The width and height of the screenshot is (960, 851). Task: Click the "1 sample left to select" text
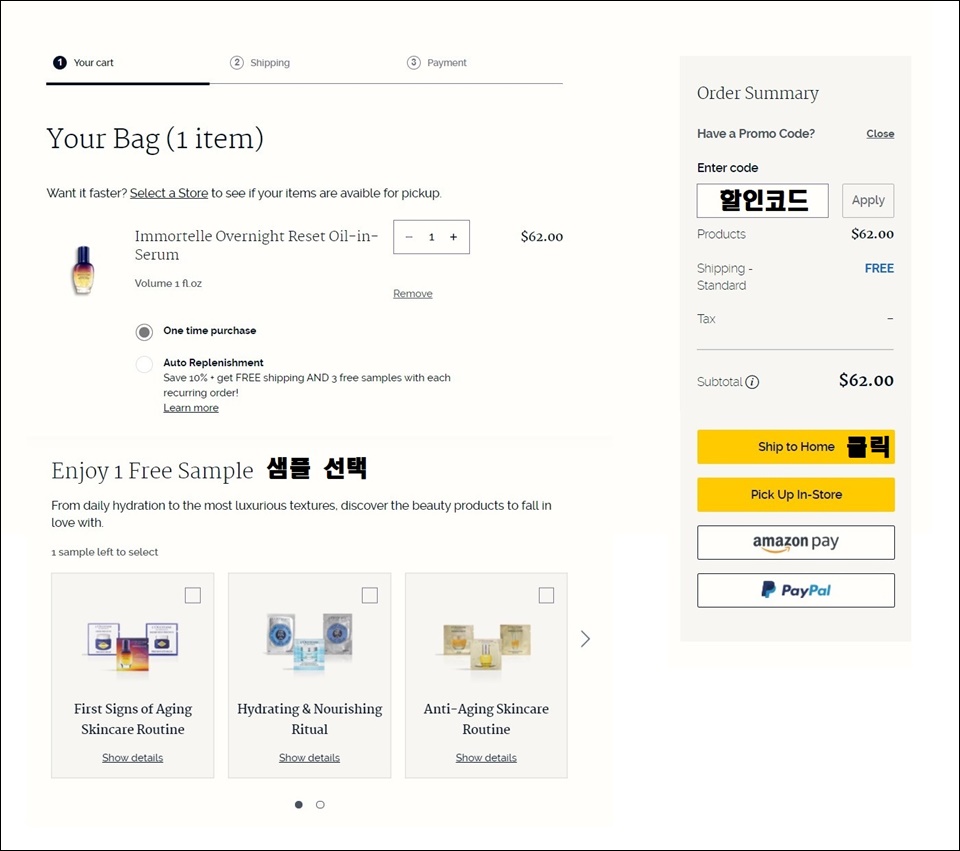point(105,552)
